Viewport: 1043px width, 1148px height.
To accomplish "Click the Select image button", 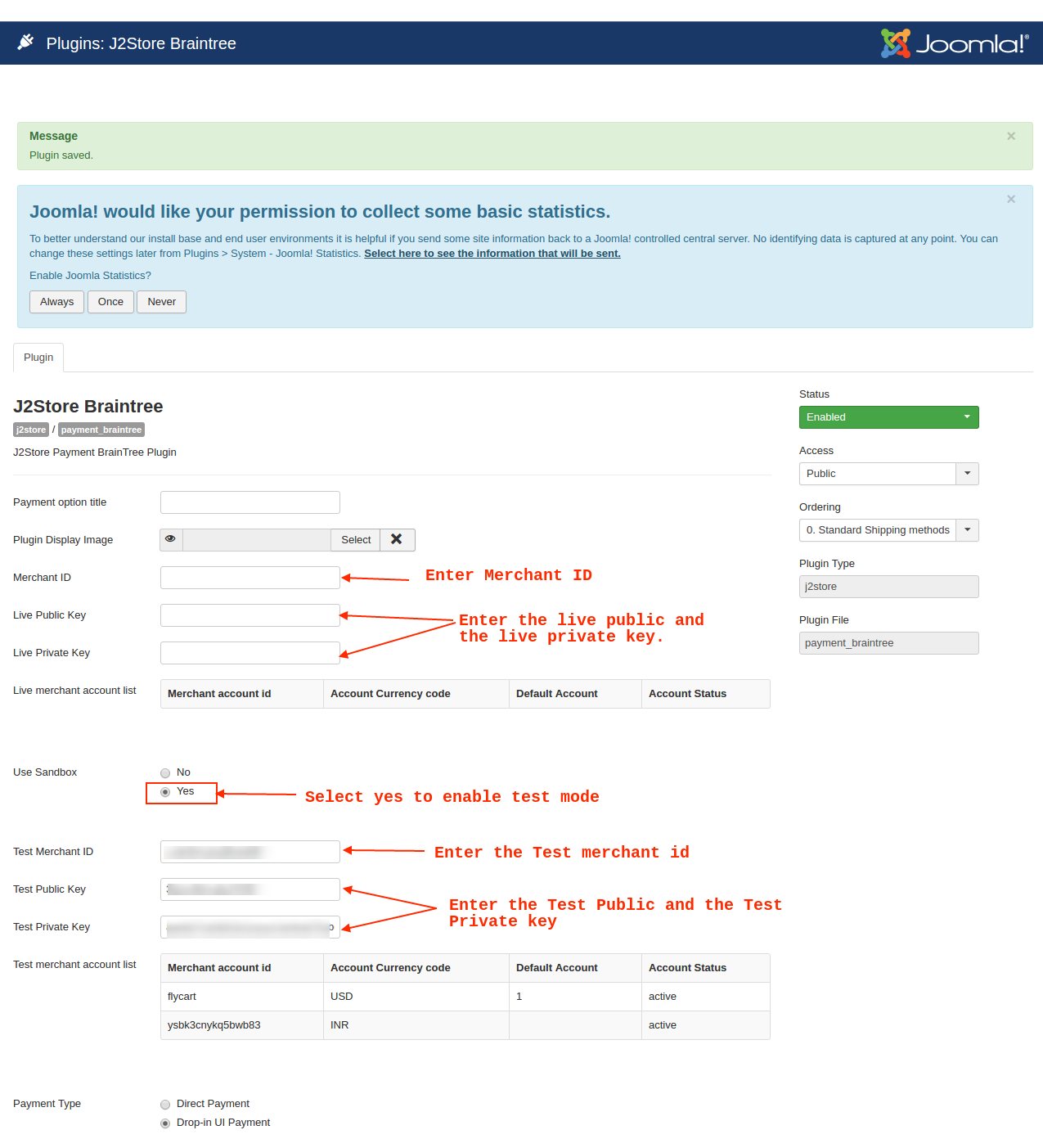I will tap(356, 540).
